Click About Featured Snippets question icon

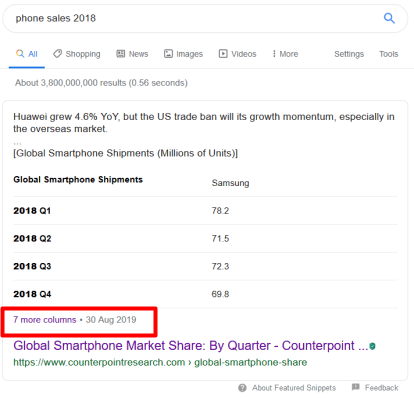[242, 388]
